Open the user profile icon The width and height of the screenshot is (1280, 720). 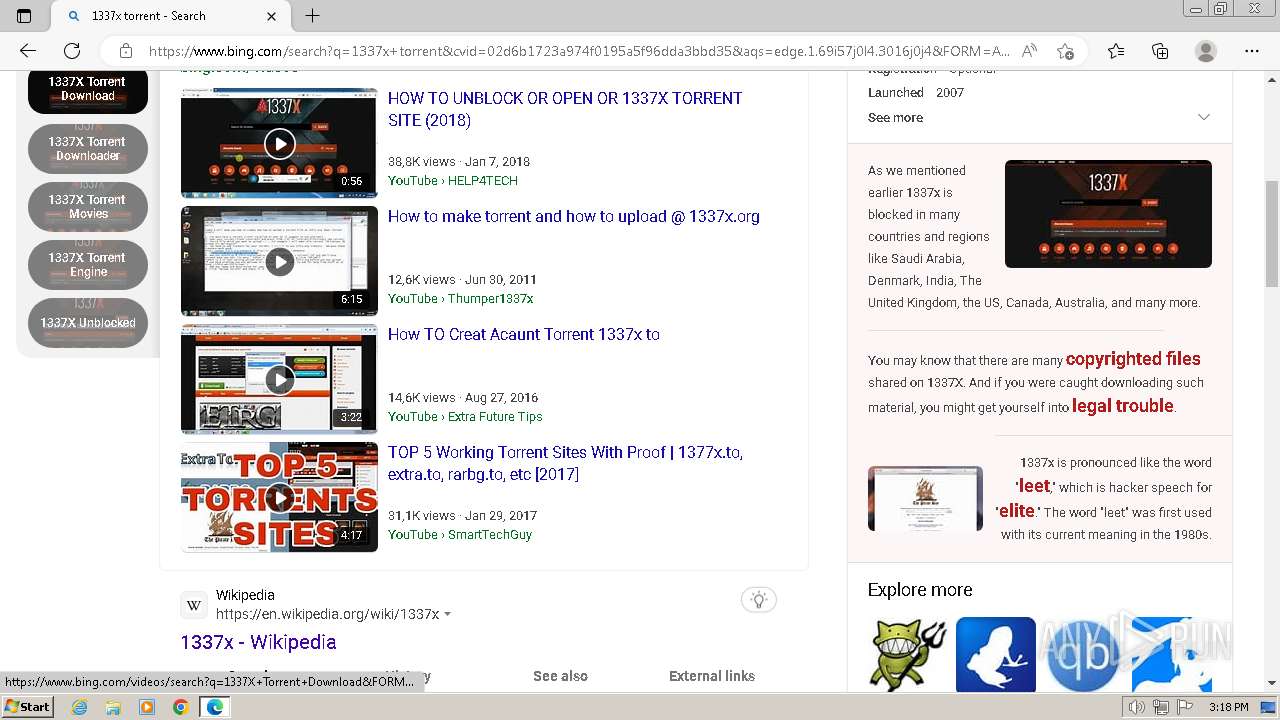tap(1206, 51)
